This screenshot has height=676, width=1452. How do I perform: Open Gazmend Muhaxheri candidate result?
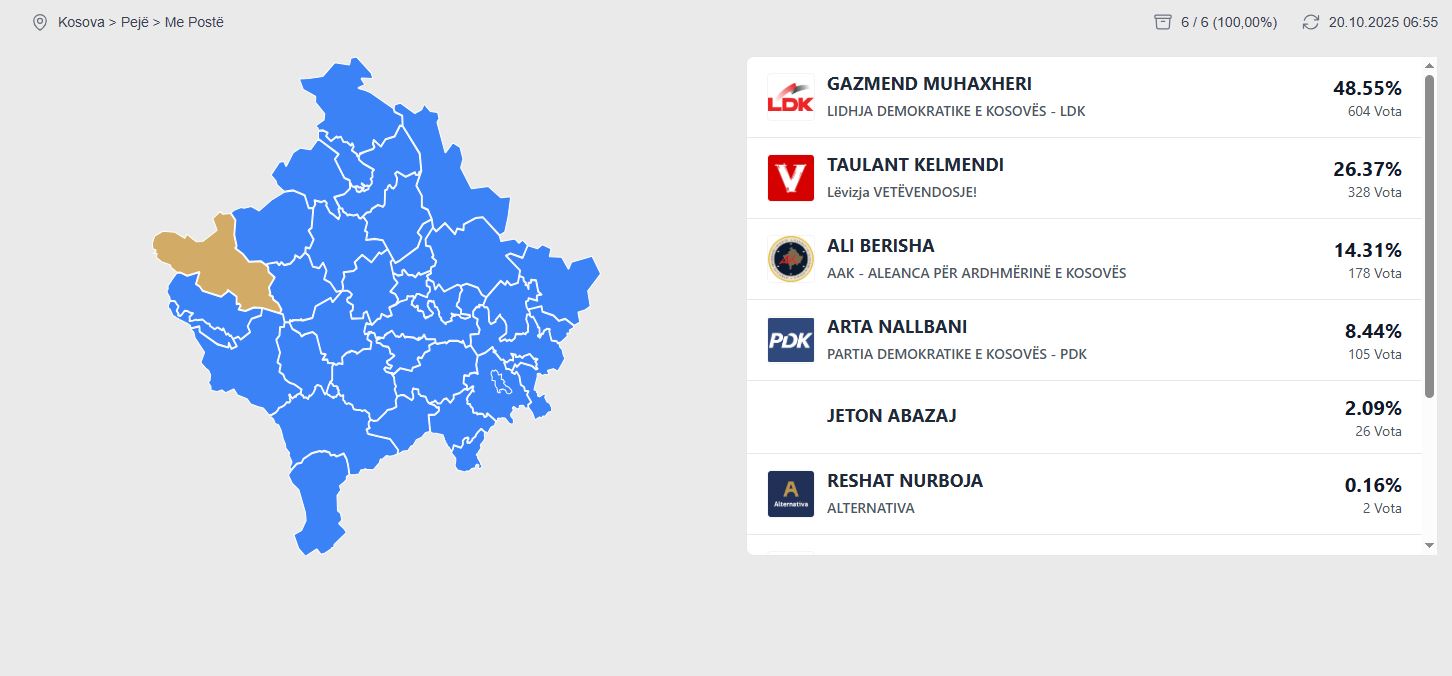pos(929,84)
